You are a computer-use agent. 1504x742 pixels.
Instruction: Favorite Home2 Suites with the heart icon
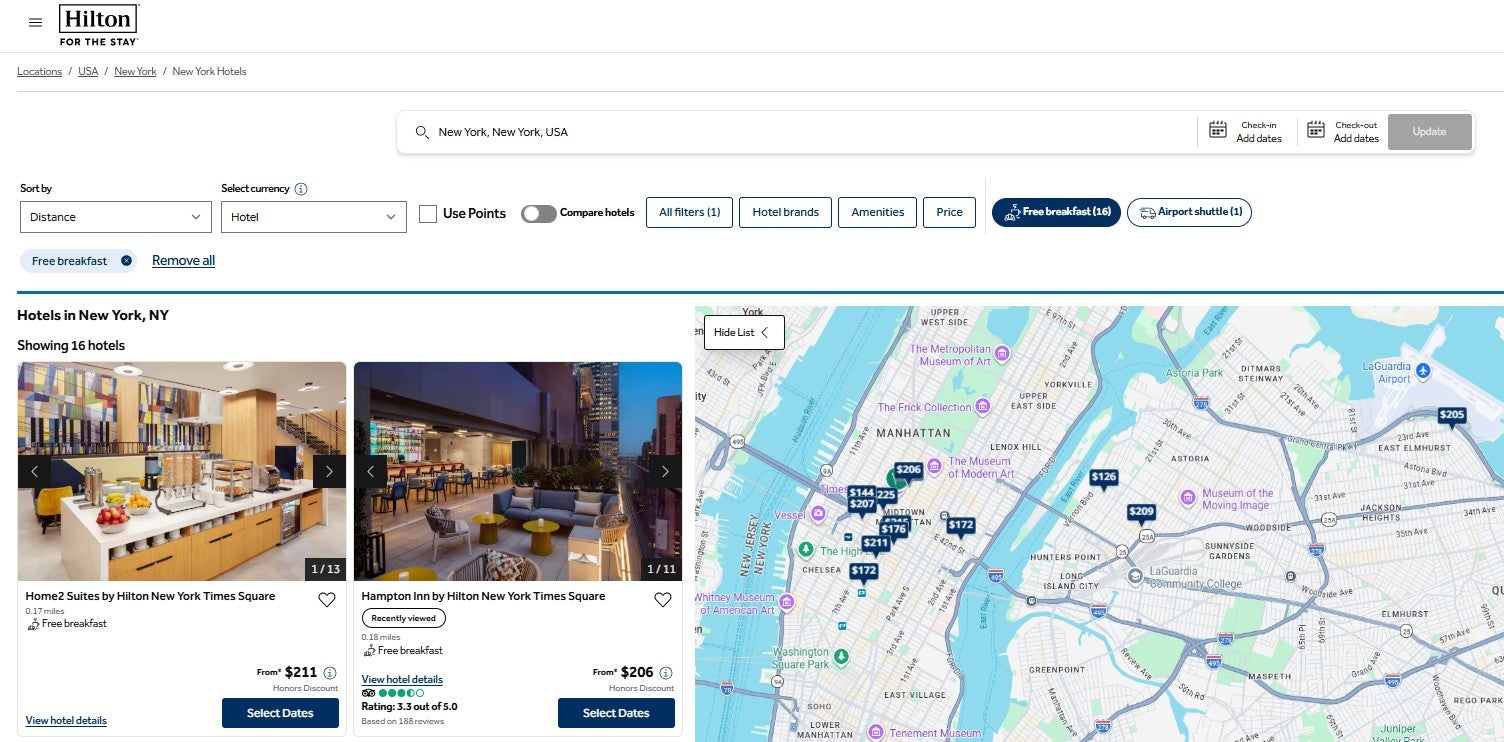(326, 600)
